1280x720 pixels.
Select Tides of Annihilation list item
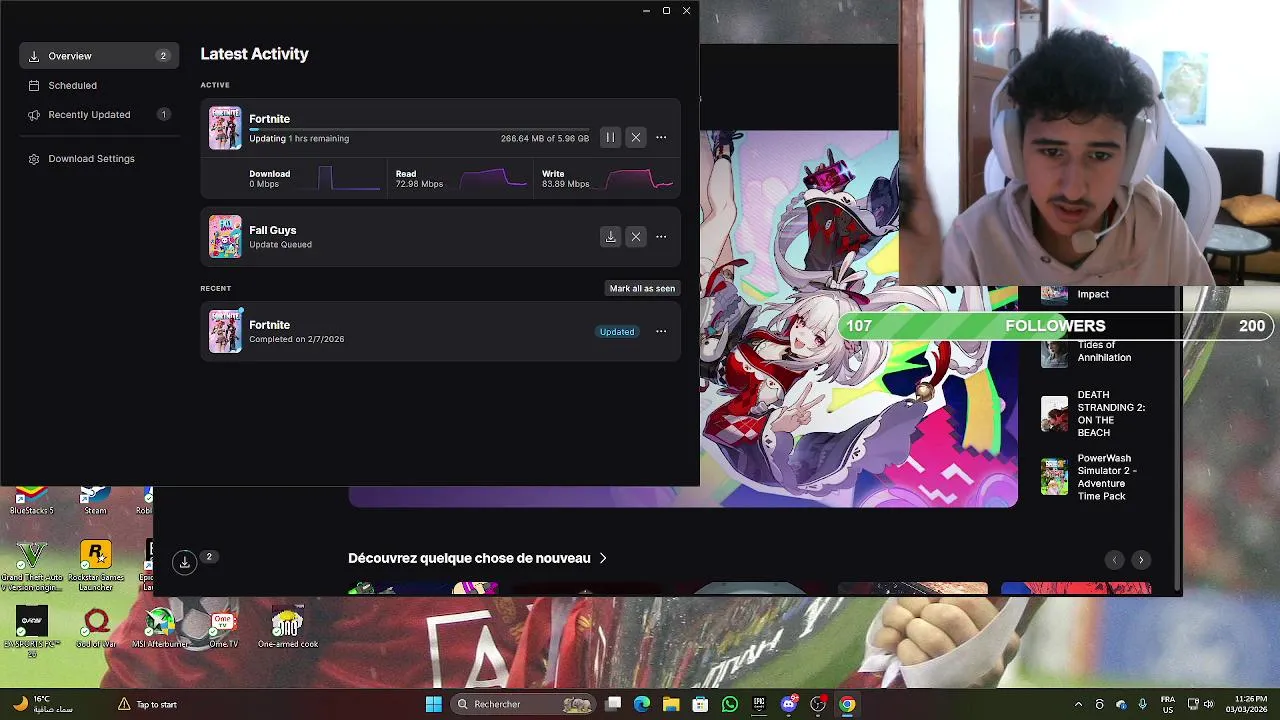[x=1094, y=351]
